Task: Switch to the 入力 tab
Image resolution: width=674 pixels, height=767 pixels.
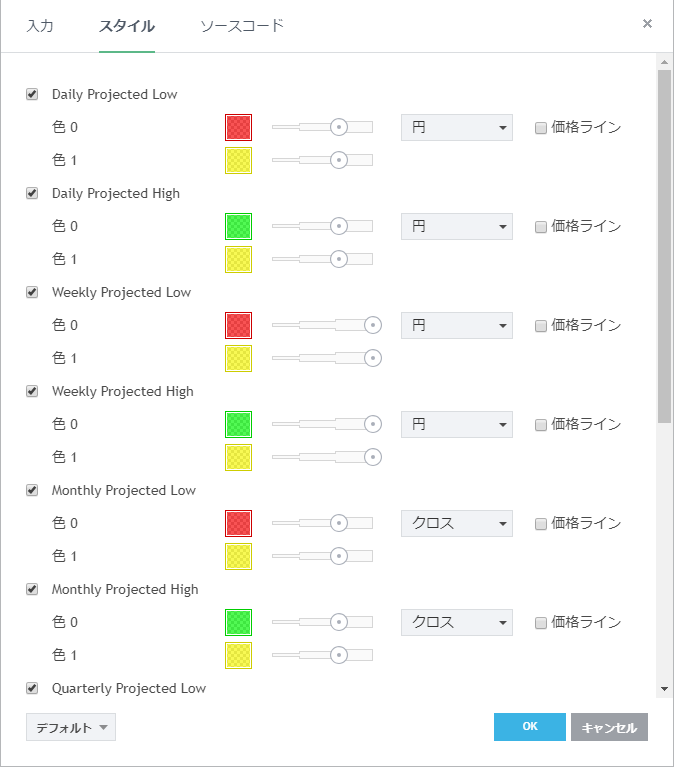Action: tap(40, 26)
